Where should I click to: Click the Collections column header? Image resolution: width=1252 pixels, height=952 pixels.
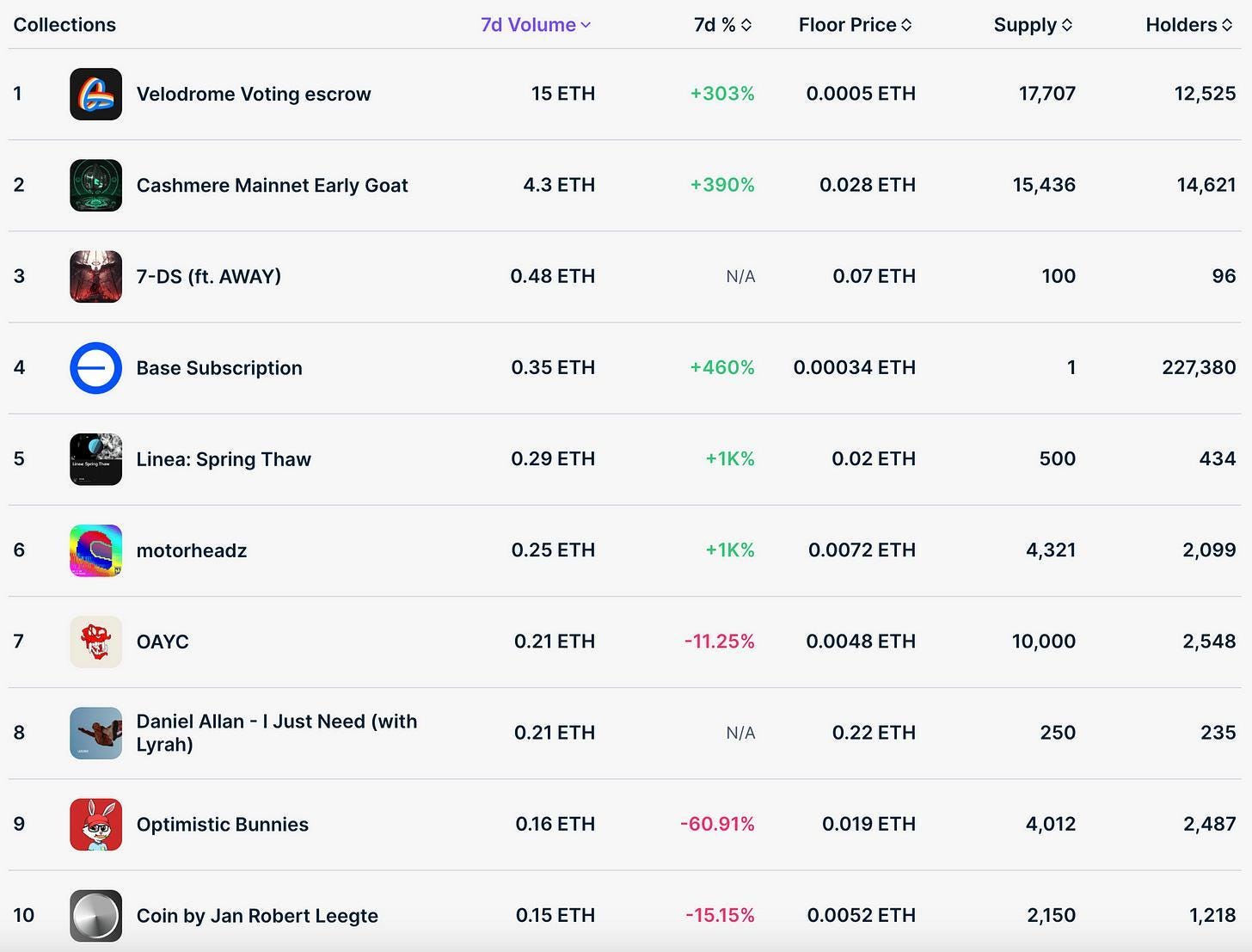coord(64,25)
